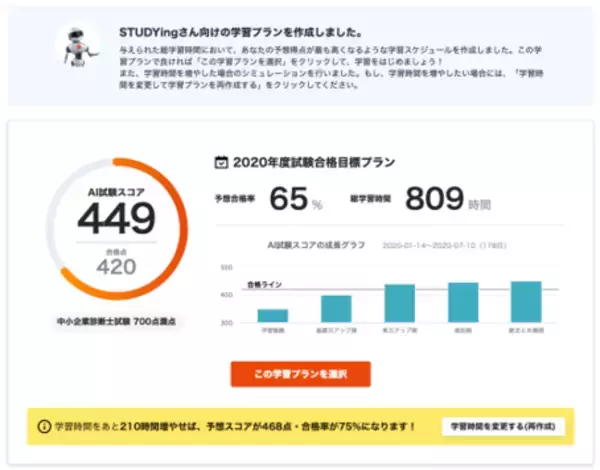Click the yellow banner text about 210時間
The image size is (600, 470).
(235, 426)
